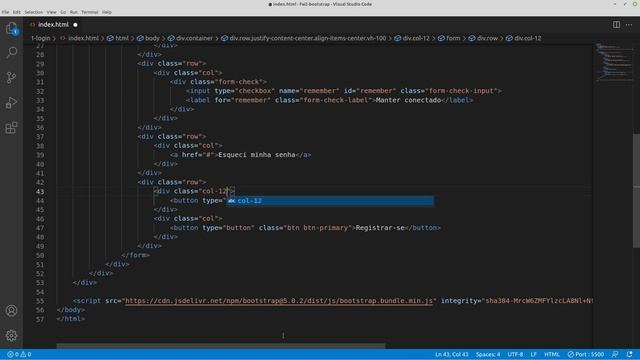This screenshot has height=360, width=640.
Task: Click the code minimap overview
Action: 613,62
